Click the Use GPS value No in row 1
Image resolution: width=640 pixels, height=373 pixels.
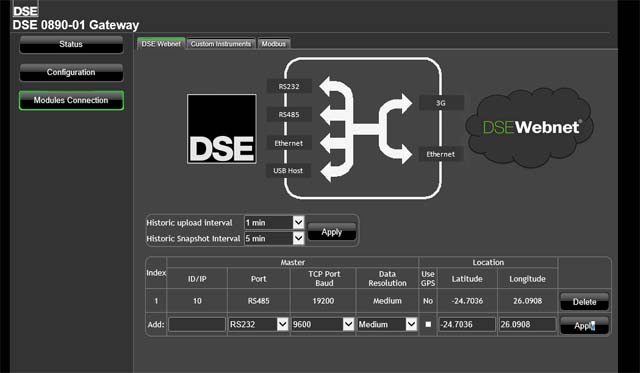click(428, 301)
